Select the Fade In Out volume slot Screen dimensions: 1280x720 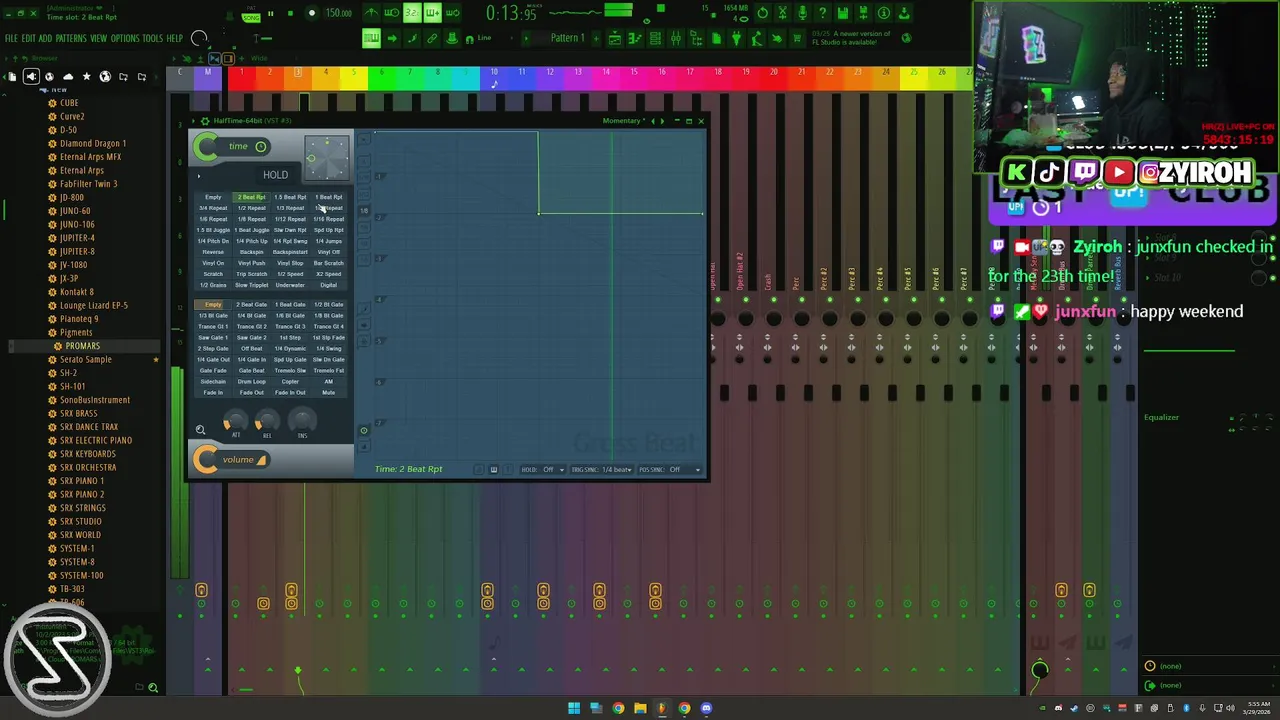(290, 393)
